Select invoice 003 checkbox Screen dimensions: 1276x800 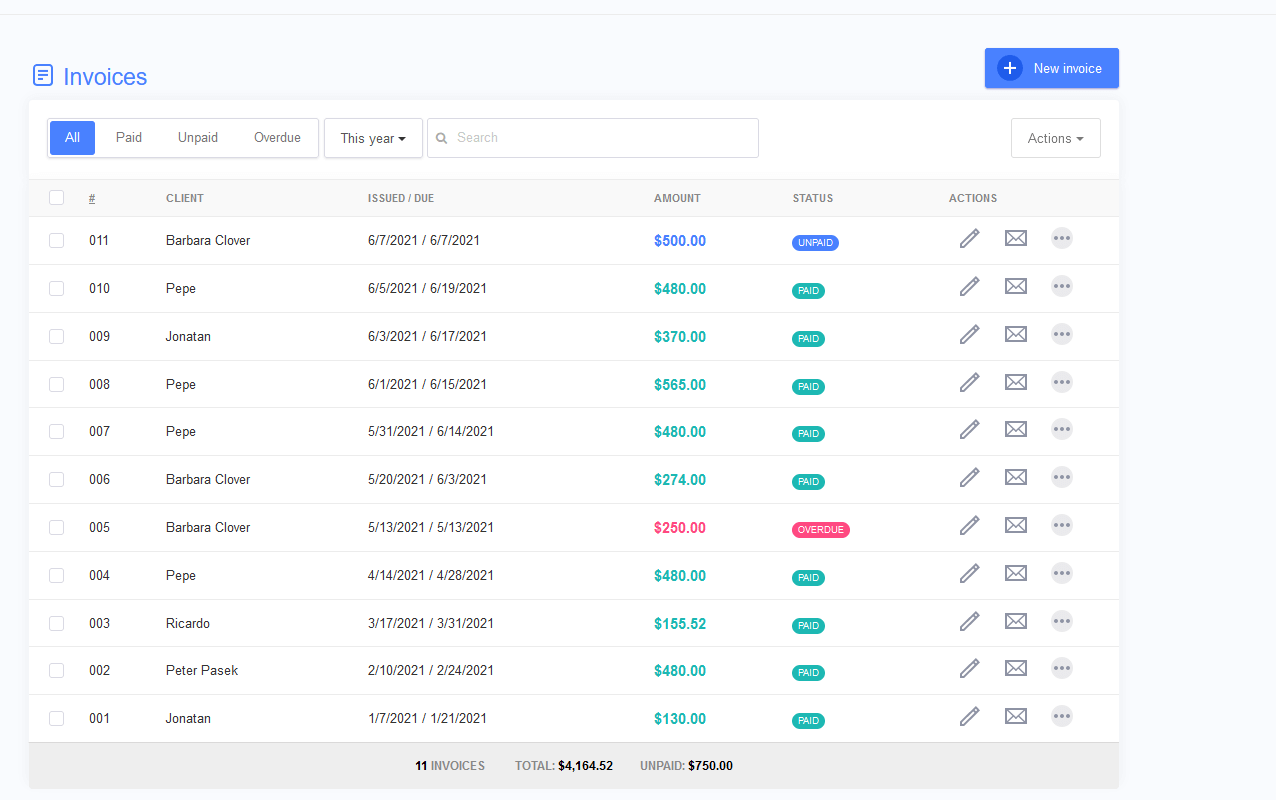pos(56,623)
